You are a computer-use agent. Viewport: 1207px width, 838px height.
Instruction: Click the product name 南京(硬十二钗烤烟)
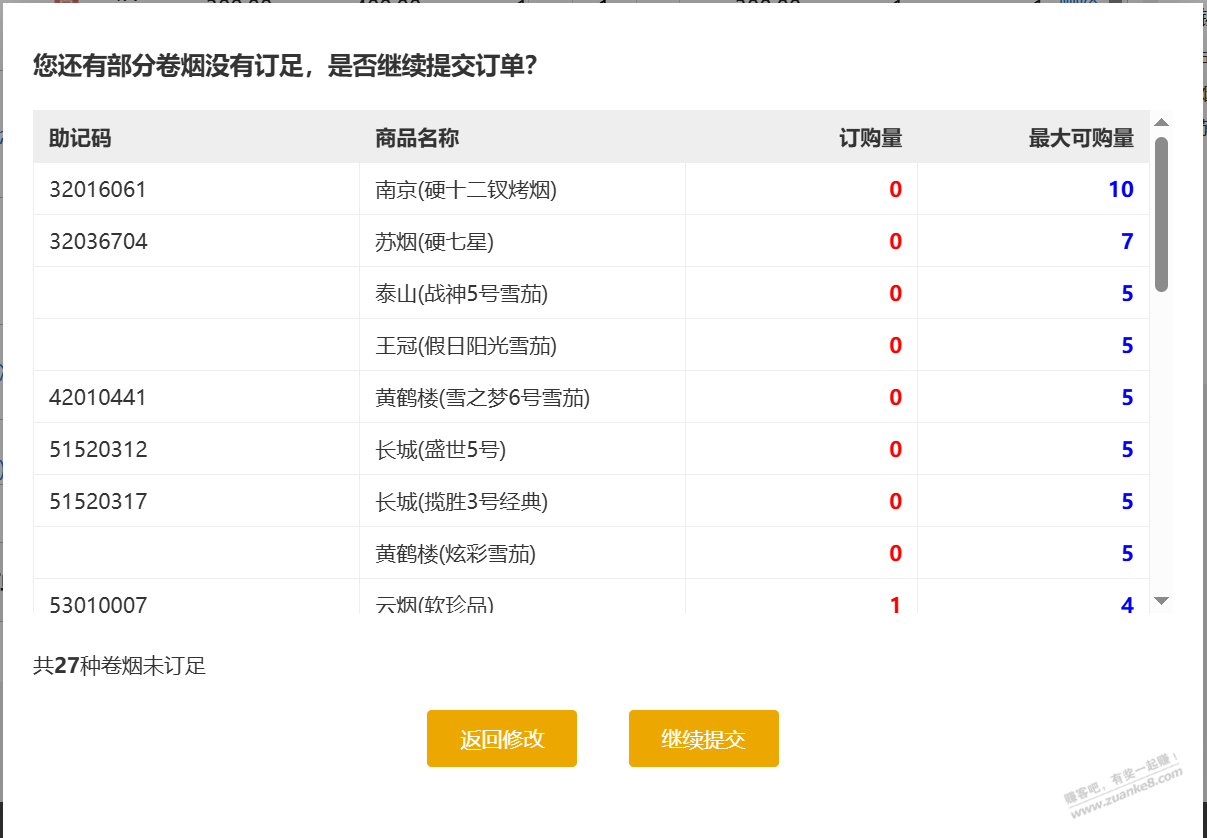466,189
